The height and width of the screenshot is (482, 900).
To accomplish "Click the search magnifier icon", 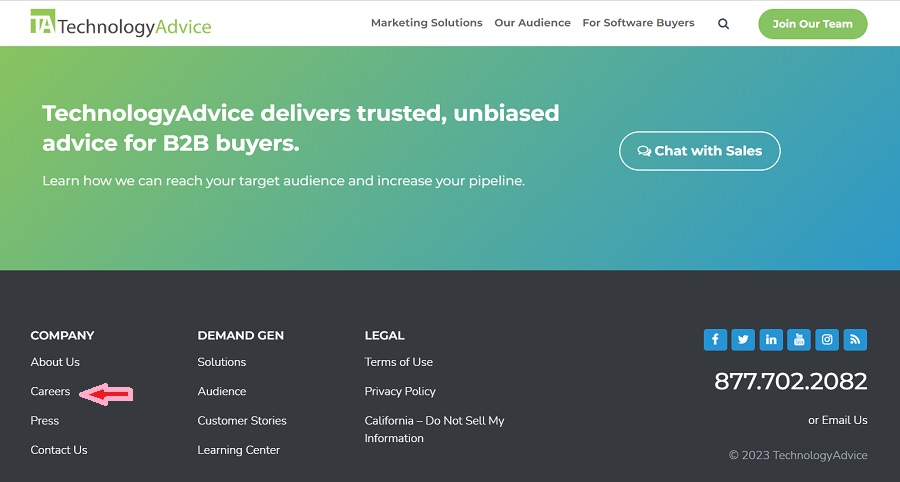I will pos(723,24).
